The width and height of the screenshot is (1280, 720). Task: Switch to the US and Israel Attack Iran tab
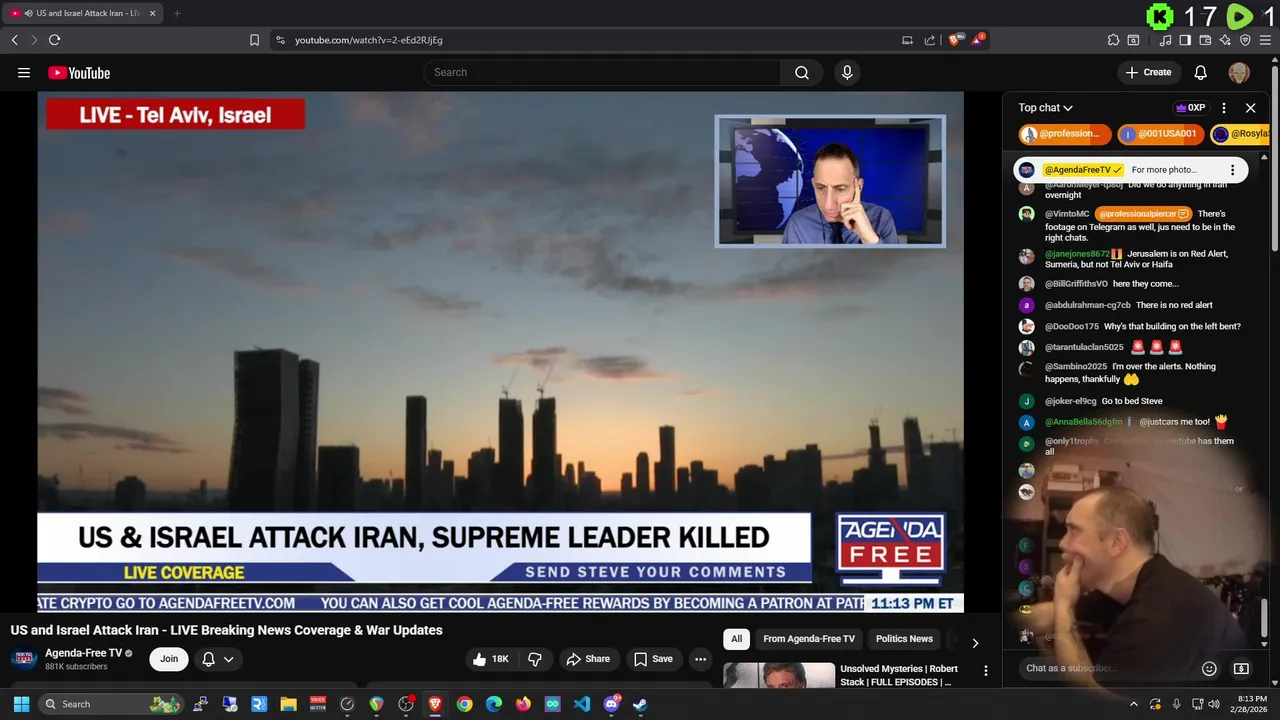coord(82,13)
